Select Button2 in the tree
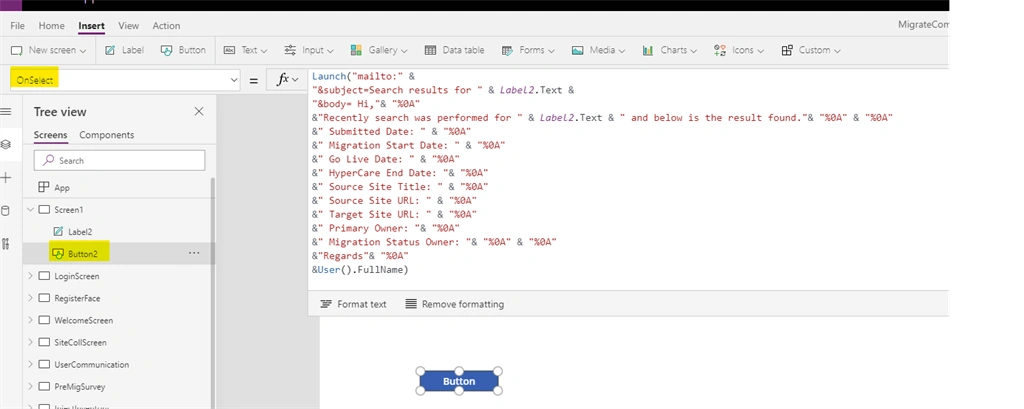 [x=83, y=254]
